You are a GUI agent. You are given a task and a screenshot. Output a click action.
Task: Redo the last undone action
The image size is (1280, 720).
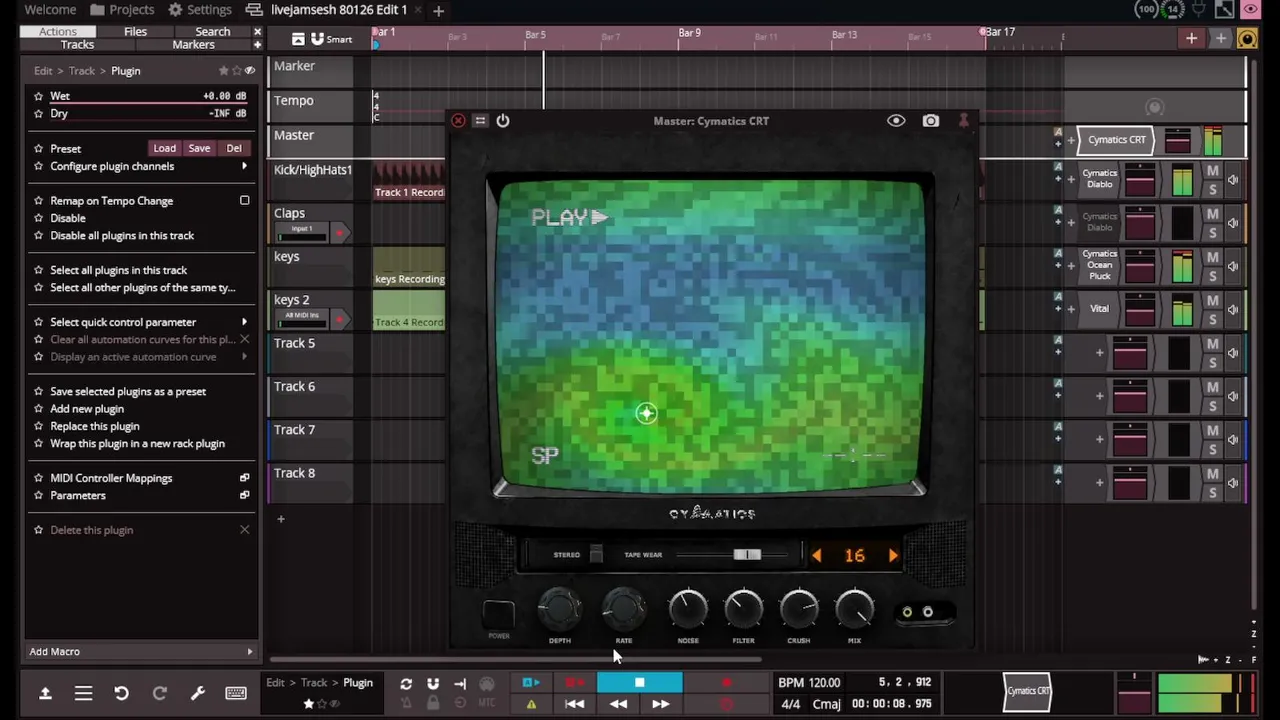coord(159,693)
